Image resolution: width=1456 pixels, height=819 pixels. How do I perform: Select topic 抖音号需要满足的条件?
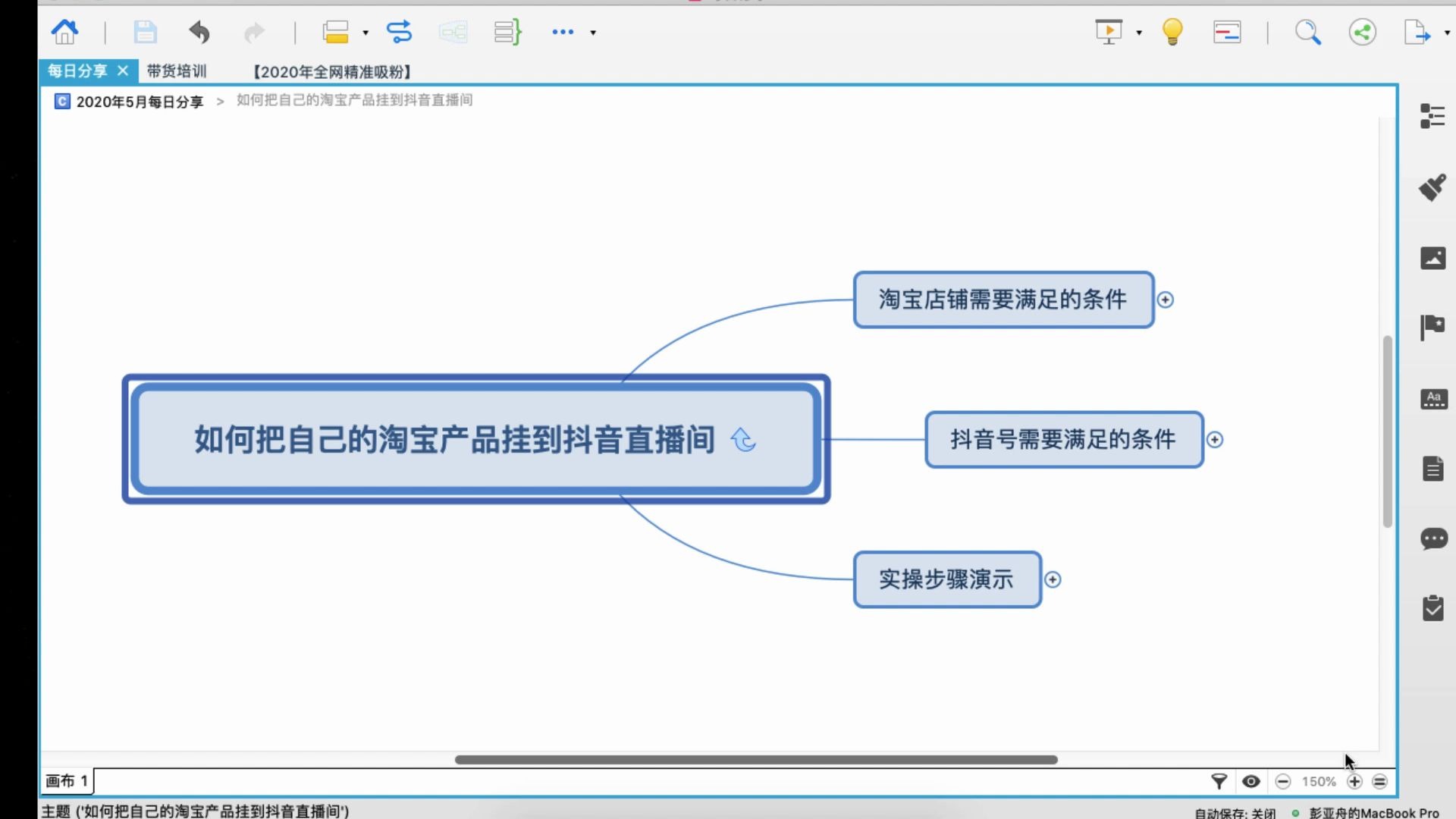1064,440
